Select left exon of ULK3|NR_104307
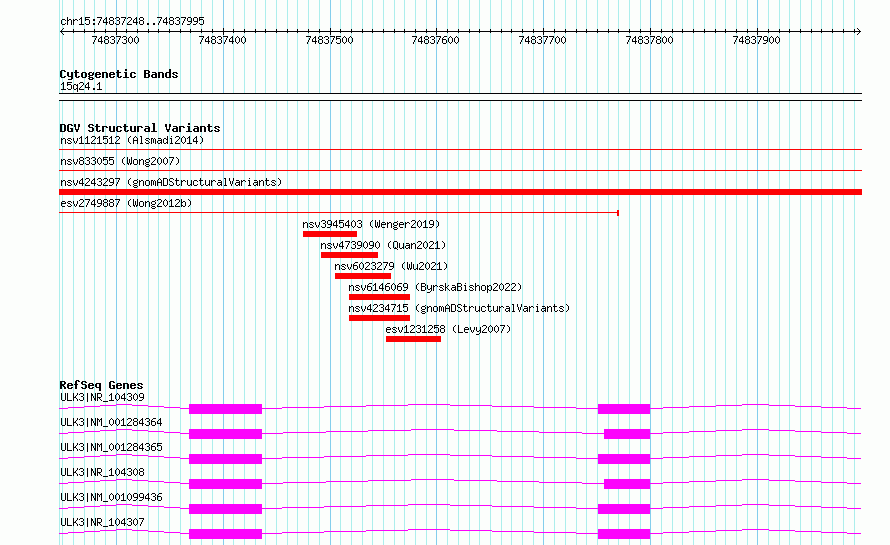 (x=225, y=534)
